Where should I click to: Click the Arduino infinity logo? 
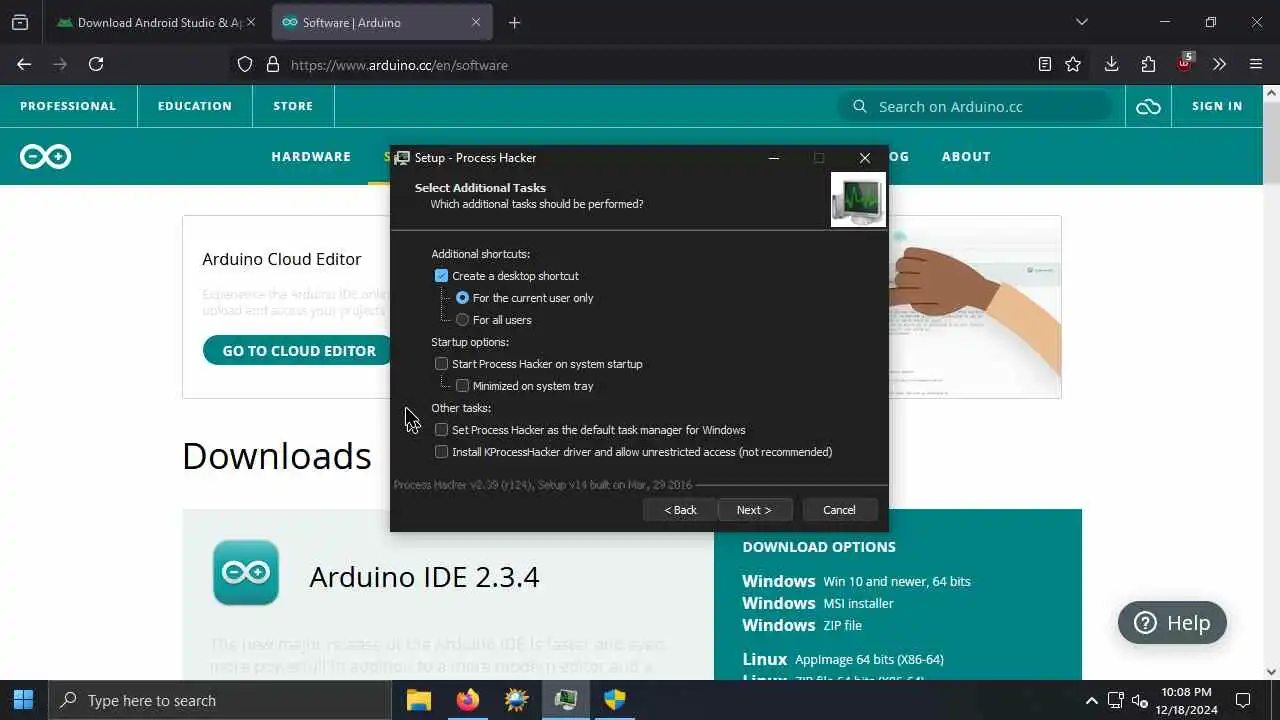46,156
